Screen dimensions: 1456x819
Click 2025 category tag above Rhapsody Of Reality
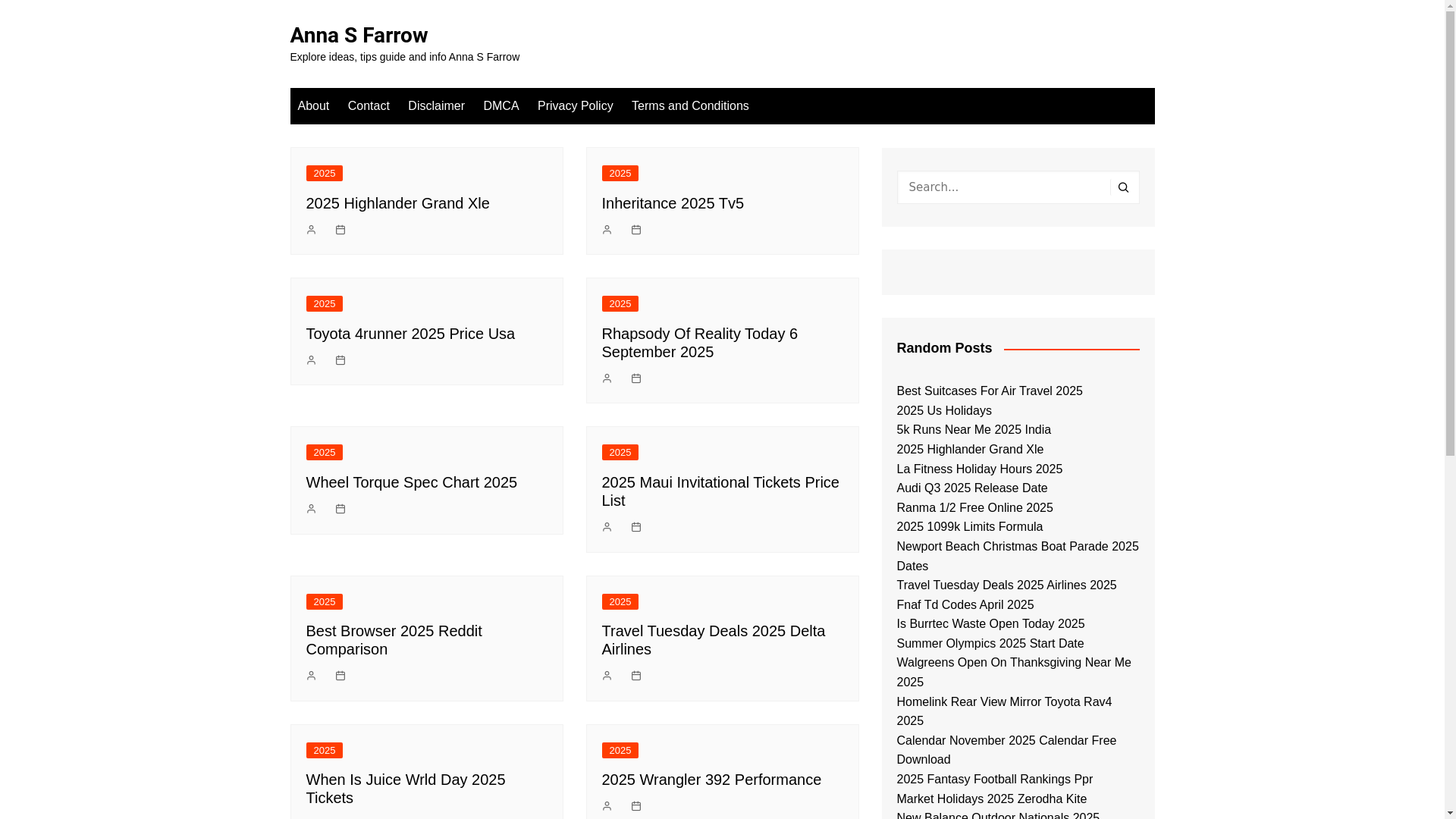[x=620, y=304]
